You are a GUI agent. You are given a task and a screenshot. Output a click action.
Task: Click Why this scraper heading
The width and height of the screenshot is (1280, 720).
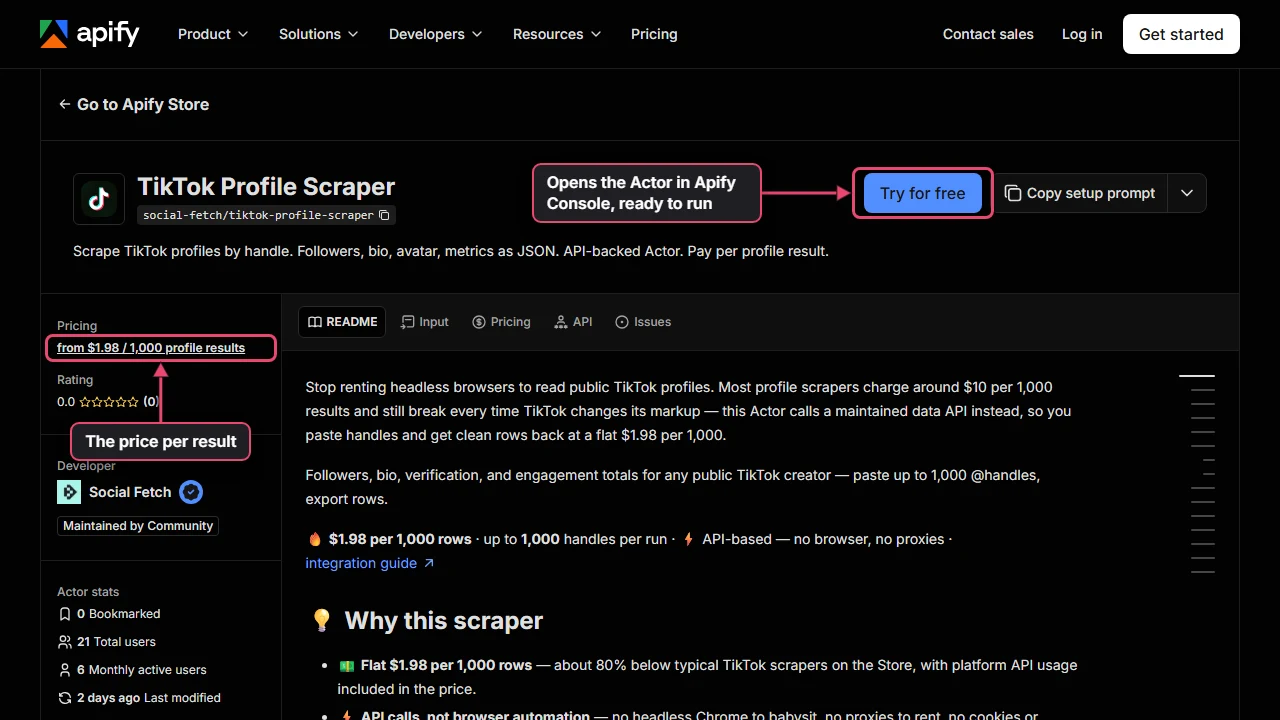(x=444, y=621)
